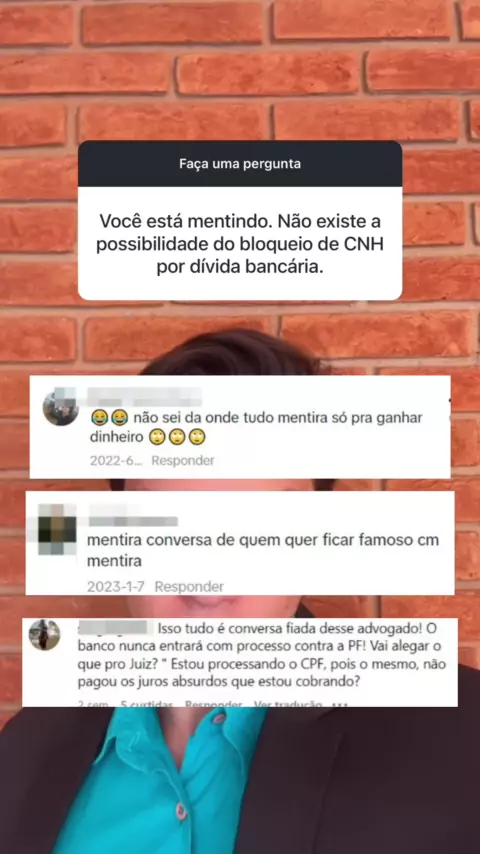Click blurred username on 'conversa fiada' comment
The width and height of the screenshot is (480, 854).
(116, 628)
